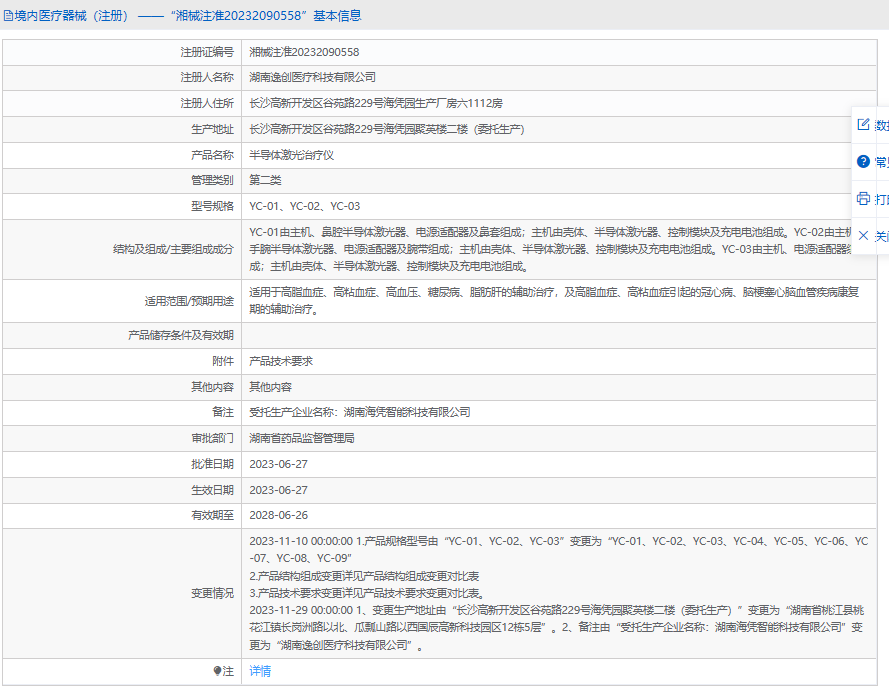Click the 批准日期 row's 2023-06-27 value
Screen dimensions: 889x687
point(278,464)
